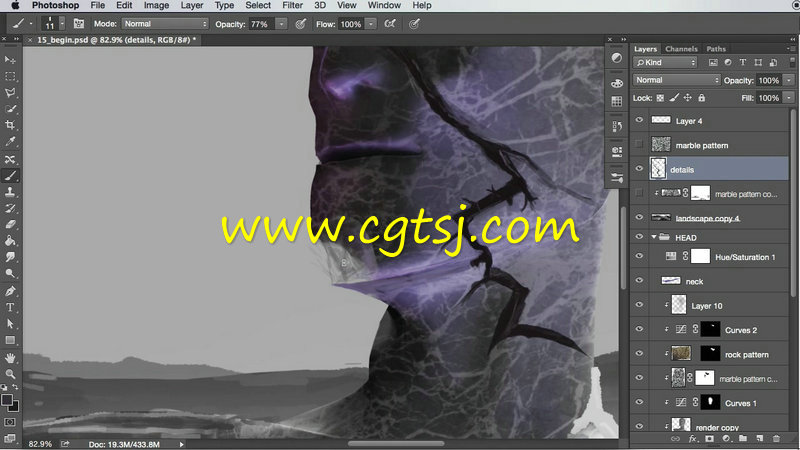
Task: Click the zoom percentage field 82.9%
Action: point(40,444)
